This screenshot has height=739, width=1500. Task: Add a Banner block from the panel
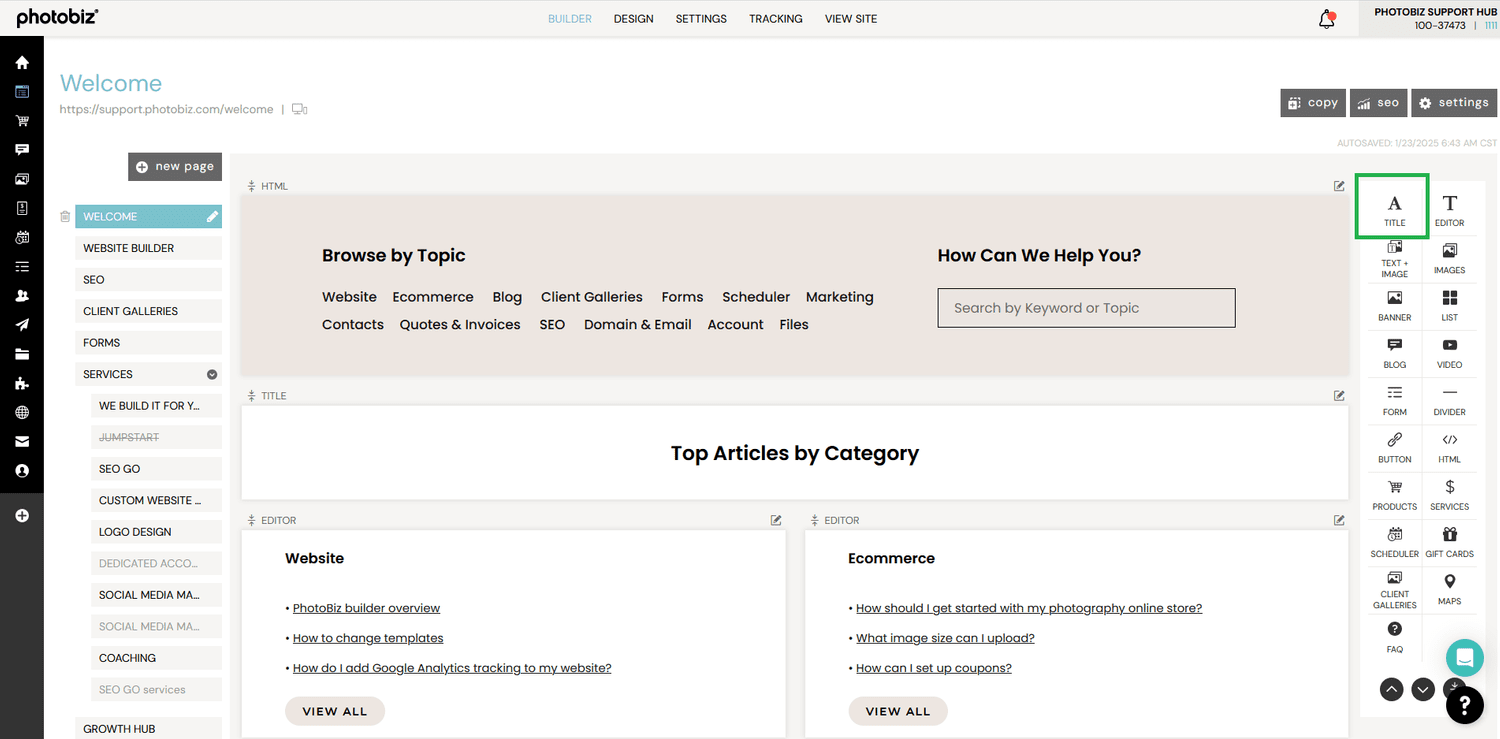point(1394,303)
